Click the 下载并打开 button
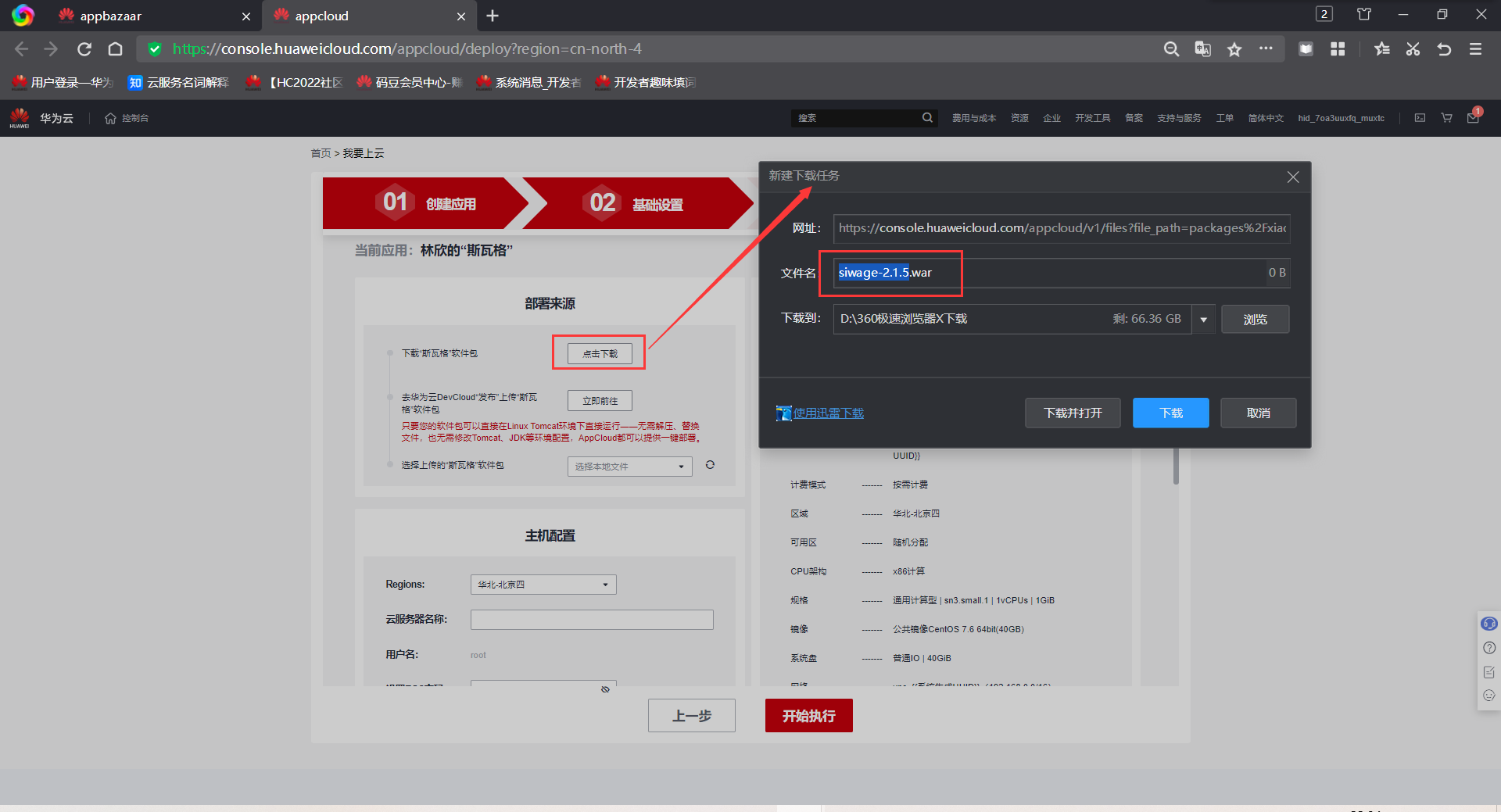Image resolution: width=1501 pixels, height=812 pixels. (x=1073, y=413)
